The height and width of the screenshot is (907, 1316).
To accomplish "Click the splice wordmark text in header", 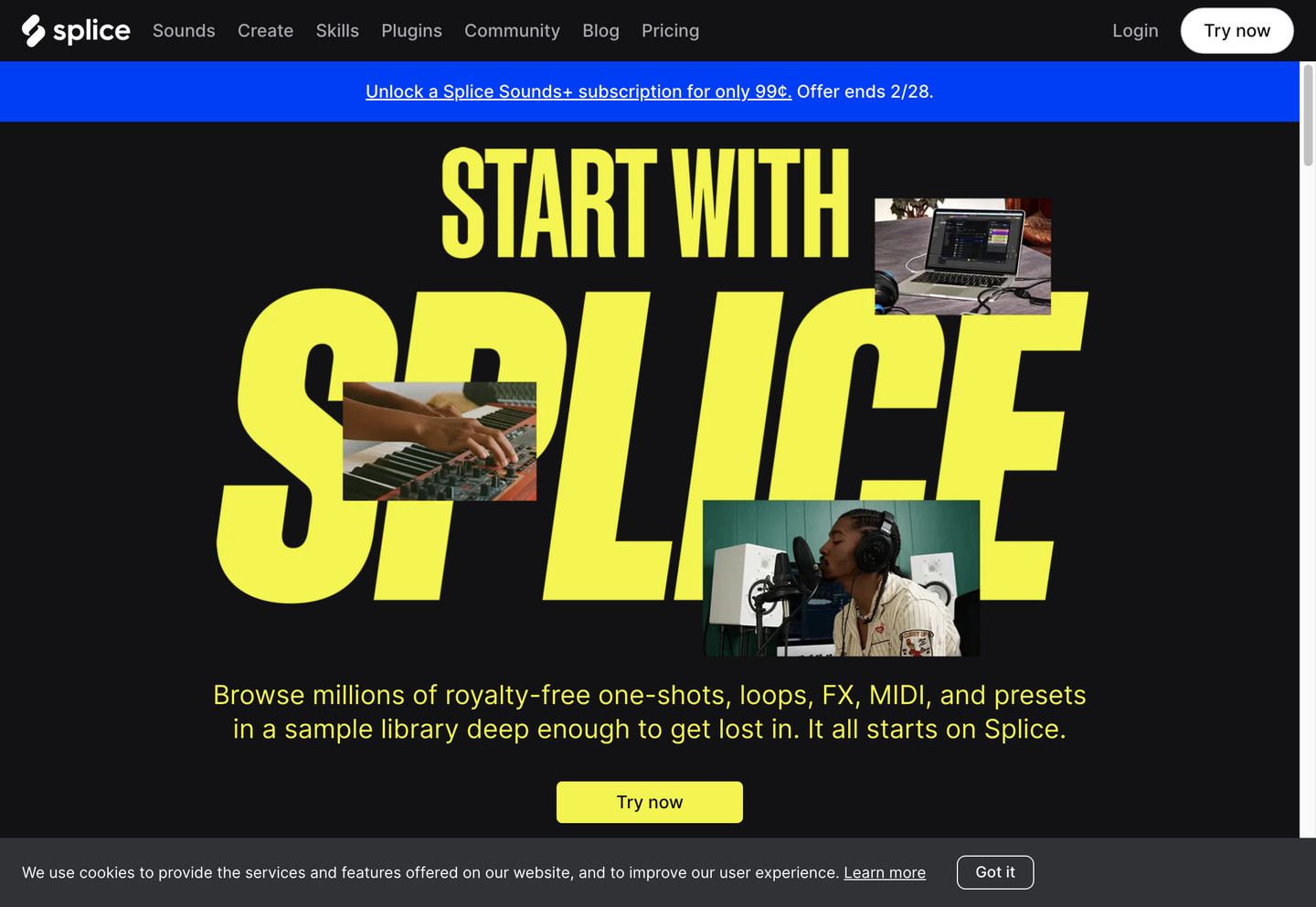I will [91, 31].
